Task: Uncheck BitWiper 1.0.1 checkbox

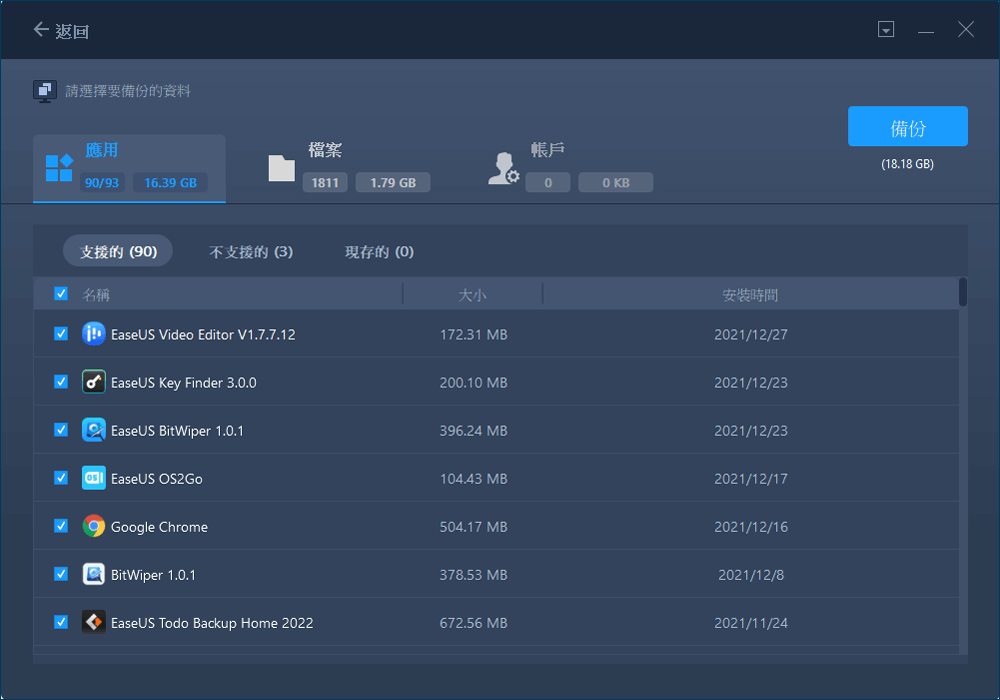Action: click(x=61, y=574)
